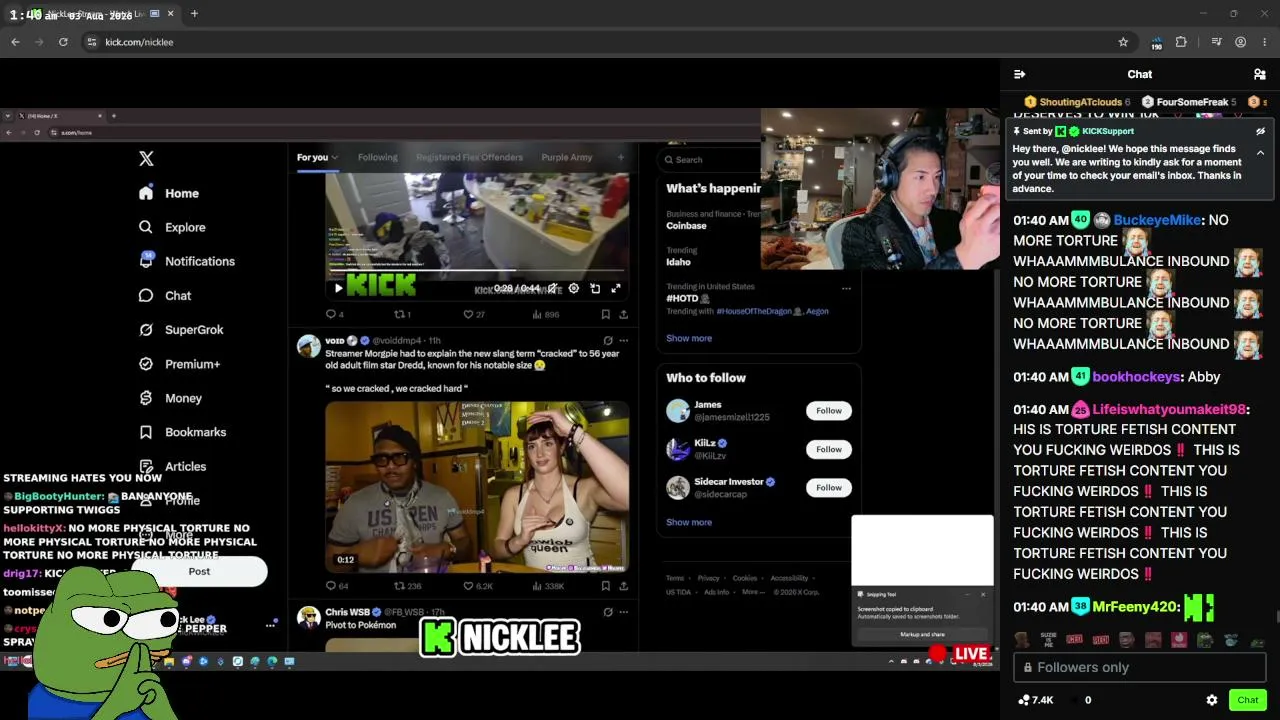Image resolution: width=1280 pixels, height=720 pixels.
Task: Follow KiiLz
Action: [829, 449]
